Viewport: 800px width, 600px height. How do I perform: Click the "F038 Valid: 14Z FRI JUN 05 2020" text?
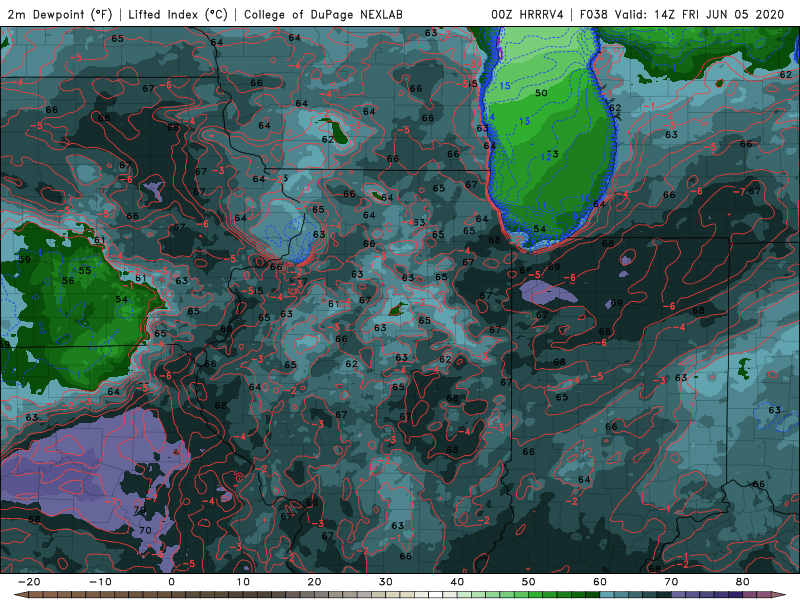(x=681, y=14)
